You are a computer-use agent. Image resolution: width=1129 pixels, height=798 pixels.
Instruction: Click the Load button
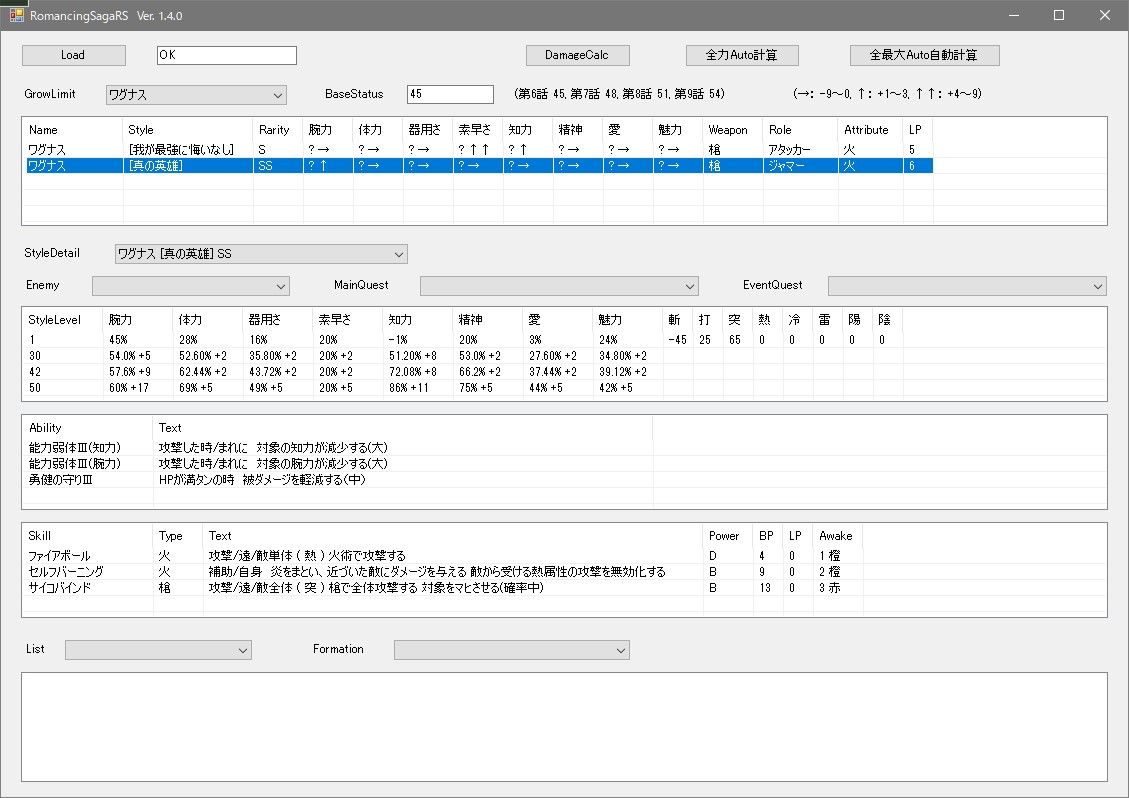(x=73, y=55)
